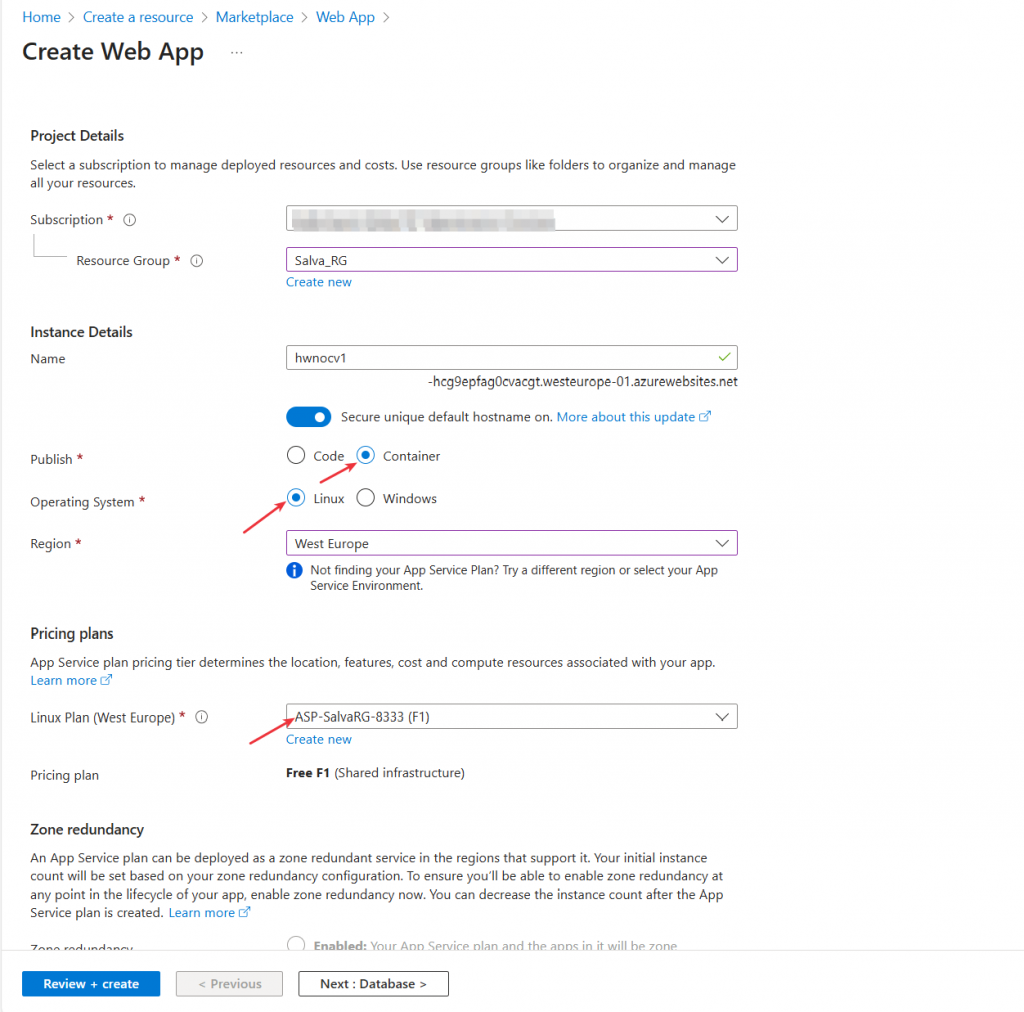Choose Windows as operating system

pyautogui.click(x=366, y=498)
